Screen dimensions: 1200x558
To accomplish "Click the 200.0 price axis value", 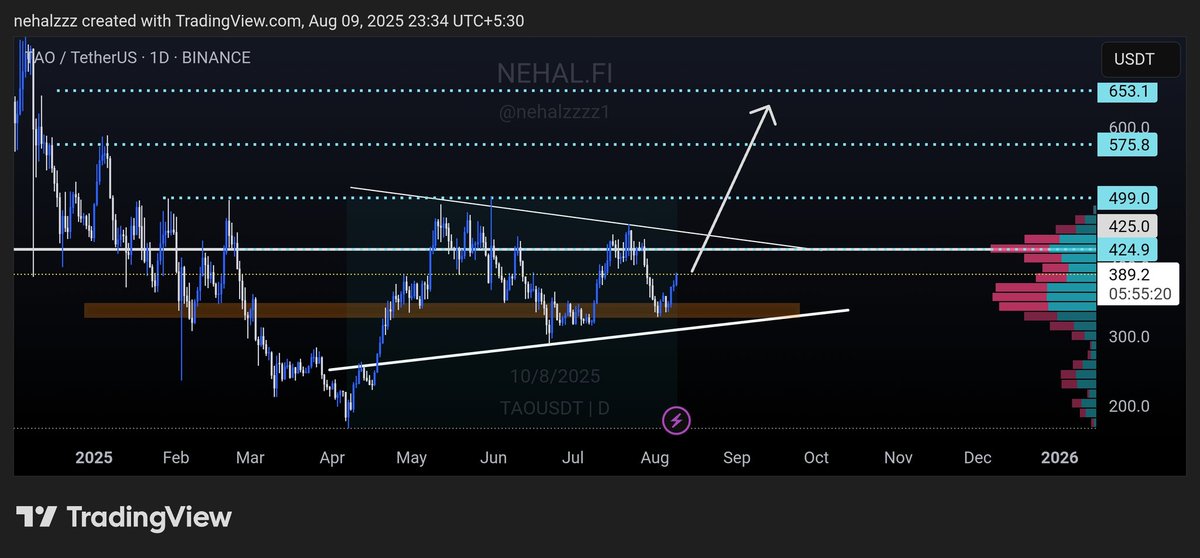I will coord(1129,406).
